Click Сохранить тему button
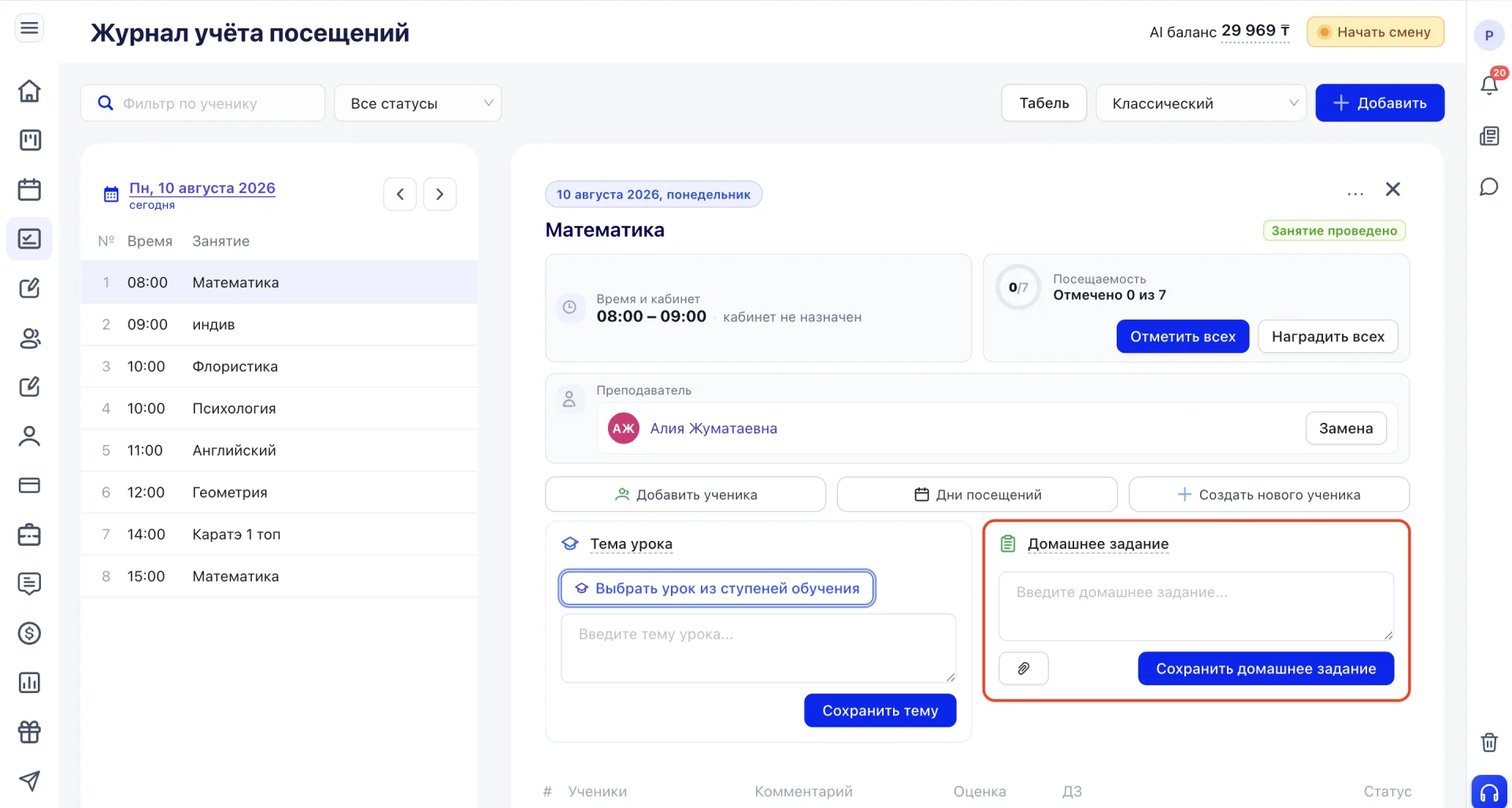This screenshot has width=1512, height=808. click(x=880, y=710)
